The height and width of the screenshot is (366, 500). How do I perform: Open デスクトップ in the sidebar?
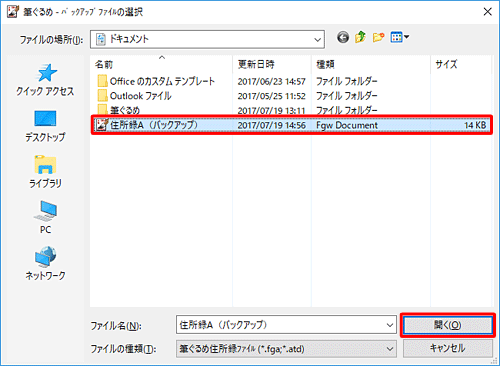point(45,126)
